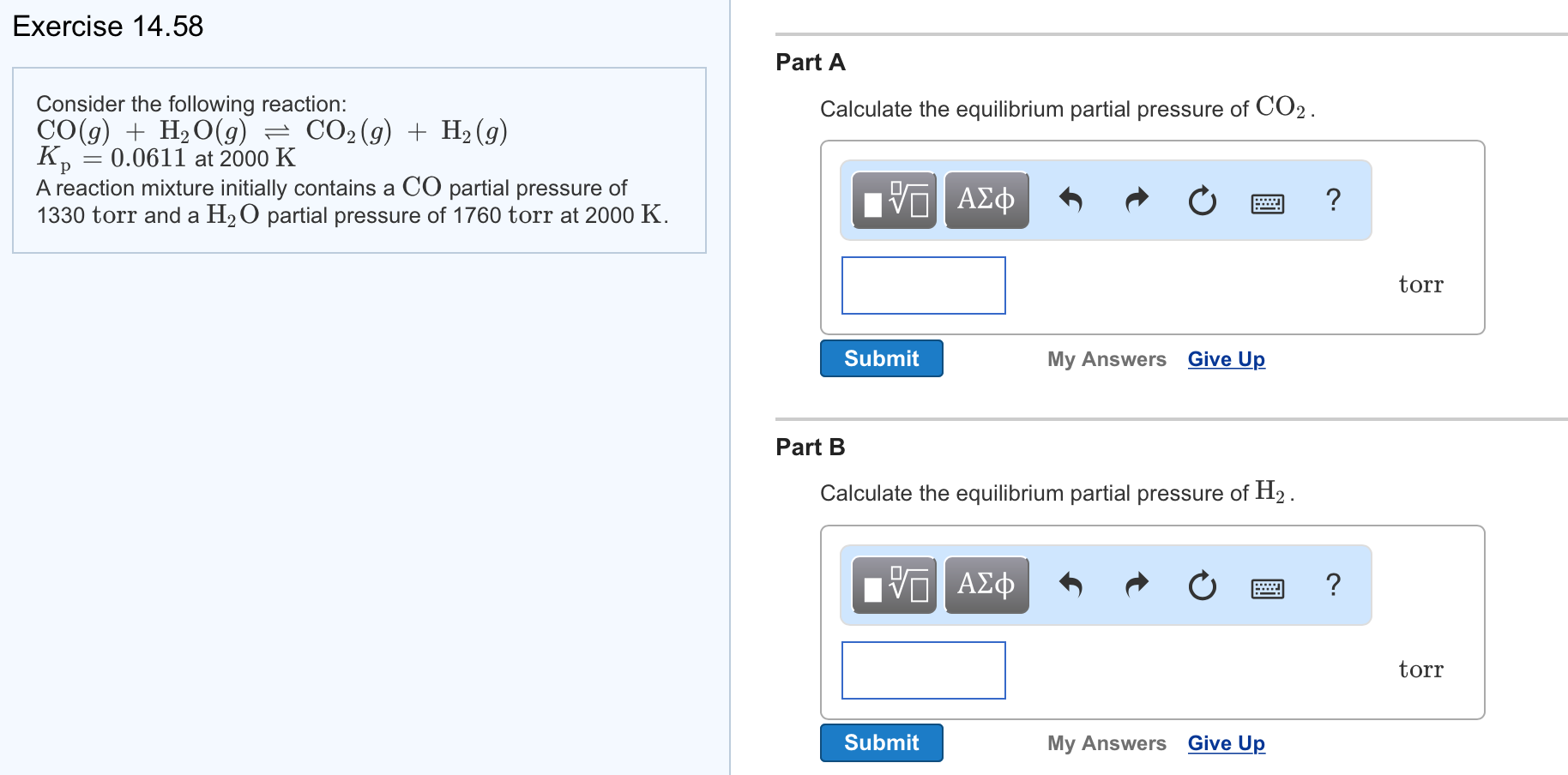Viewport: 1568px width, 775px height.
Task: Open Part B Greek symbols palette
Action: click(986, 586)
